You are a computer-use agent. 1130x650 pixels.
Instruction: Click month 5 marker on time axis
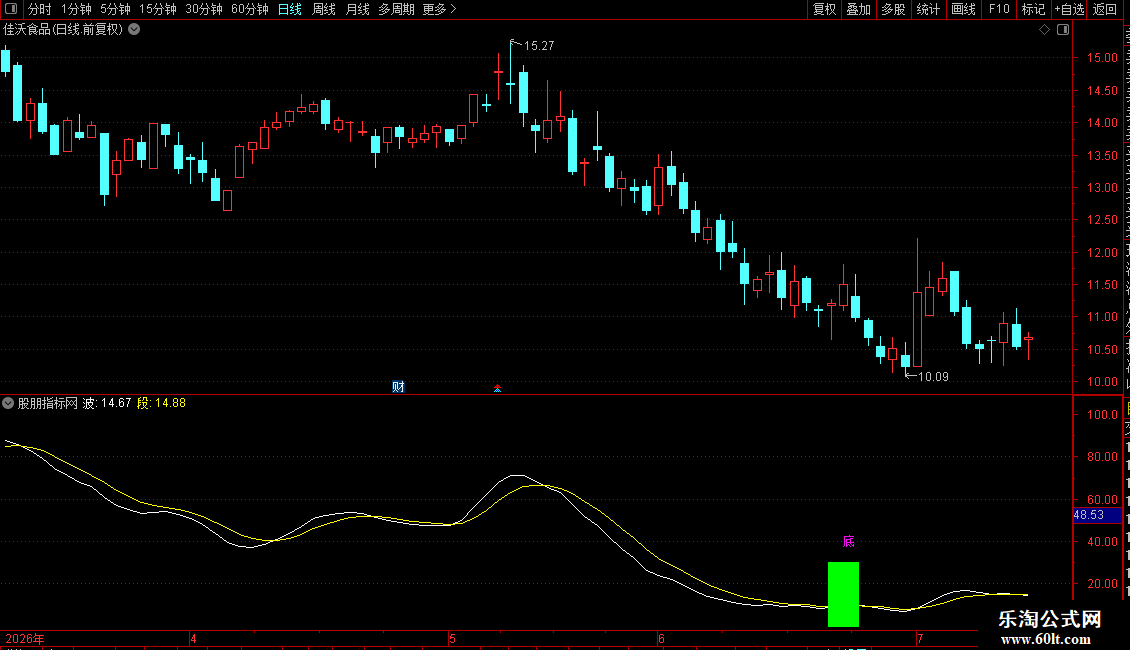(453, 638)
